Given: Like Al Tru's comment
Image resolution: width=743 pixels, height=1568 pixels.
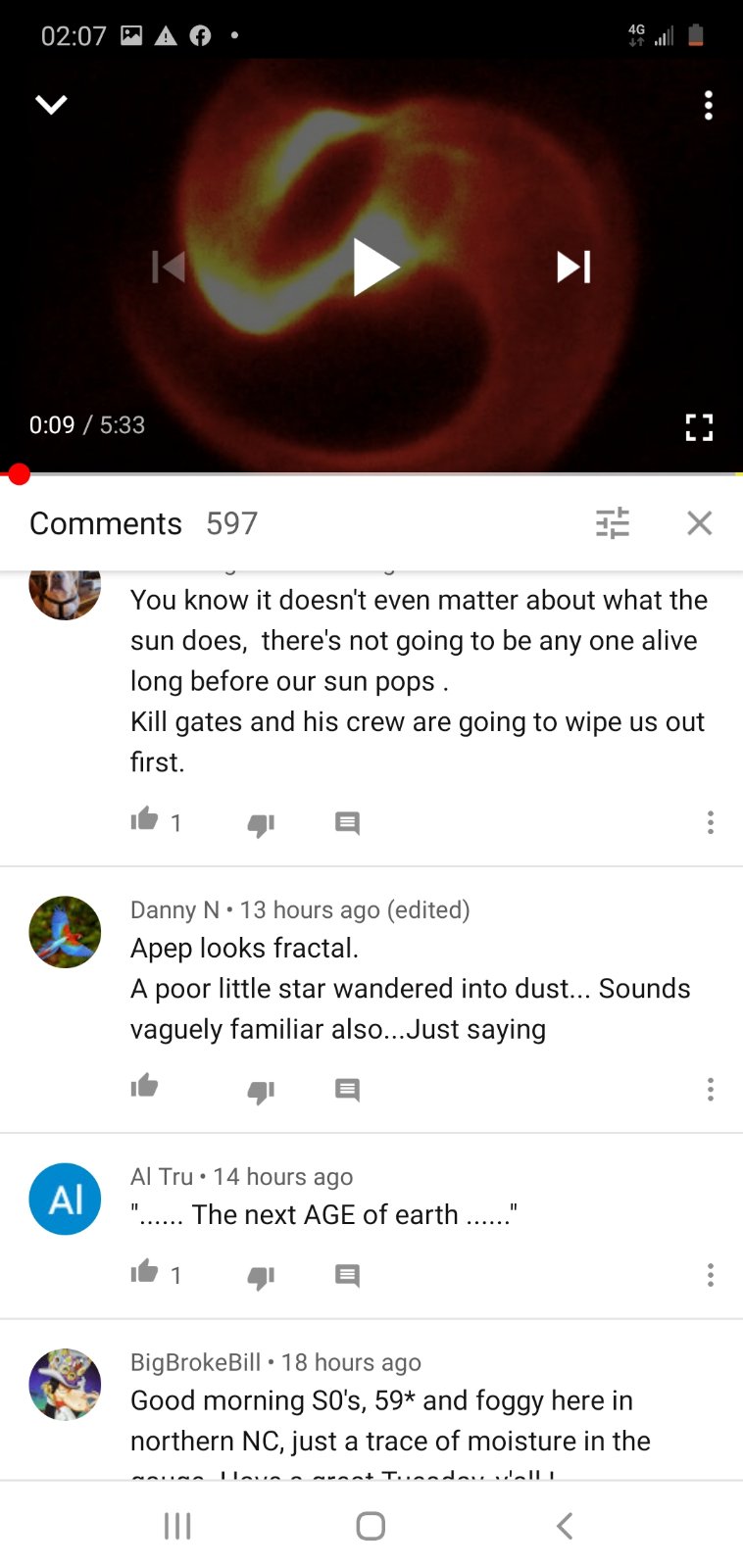Looking at the screenshot, I should [145, 1272].
